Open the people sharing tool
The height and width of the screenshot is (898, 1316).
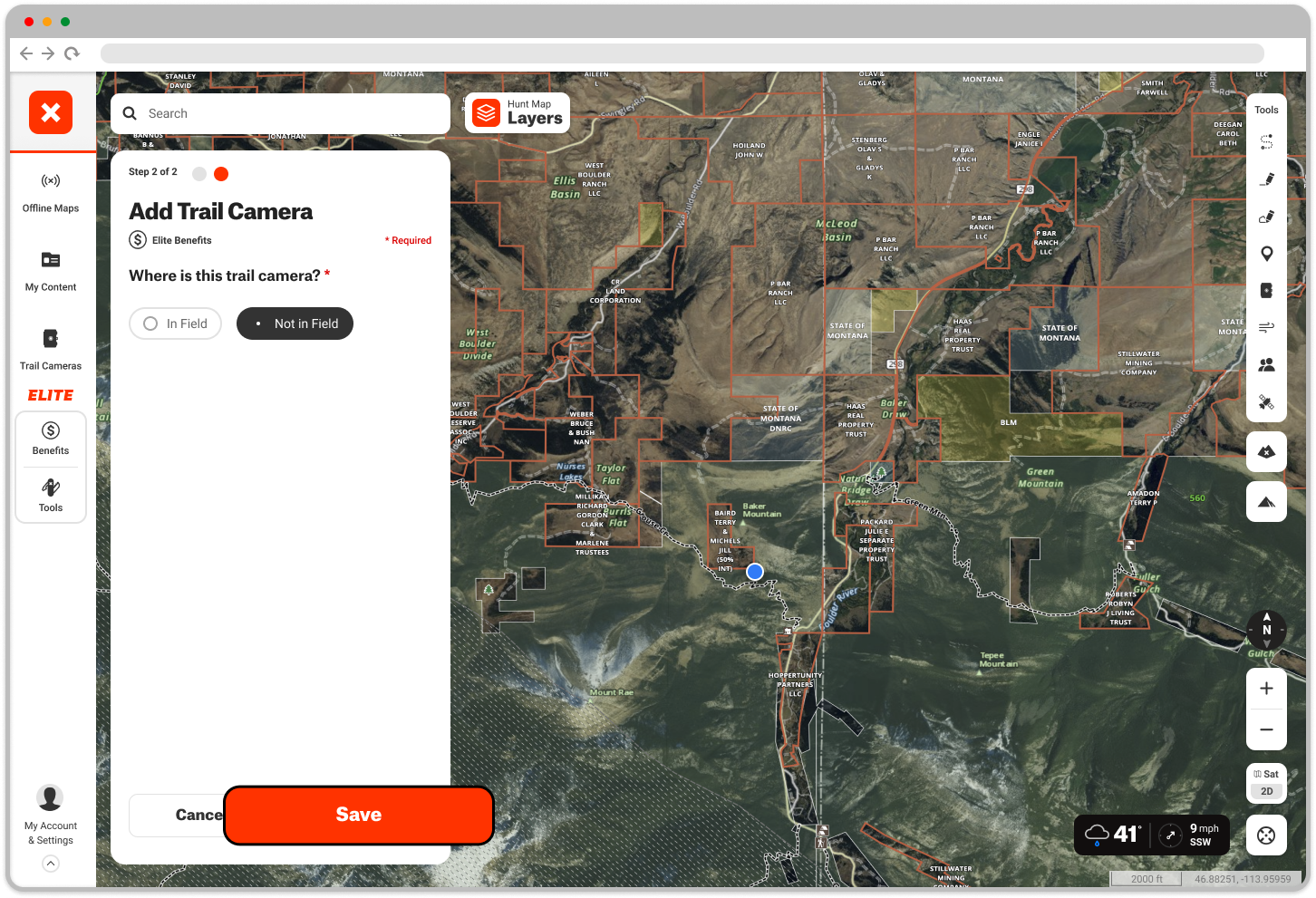[1266, 364]
